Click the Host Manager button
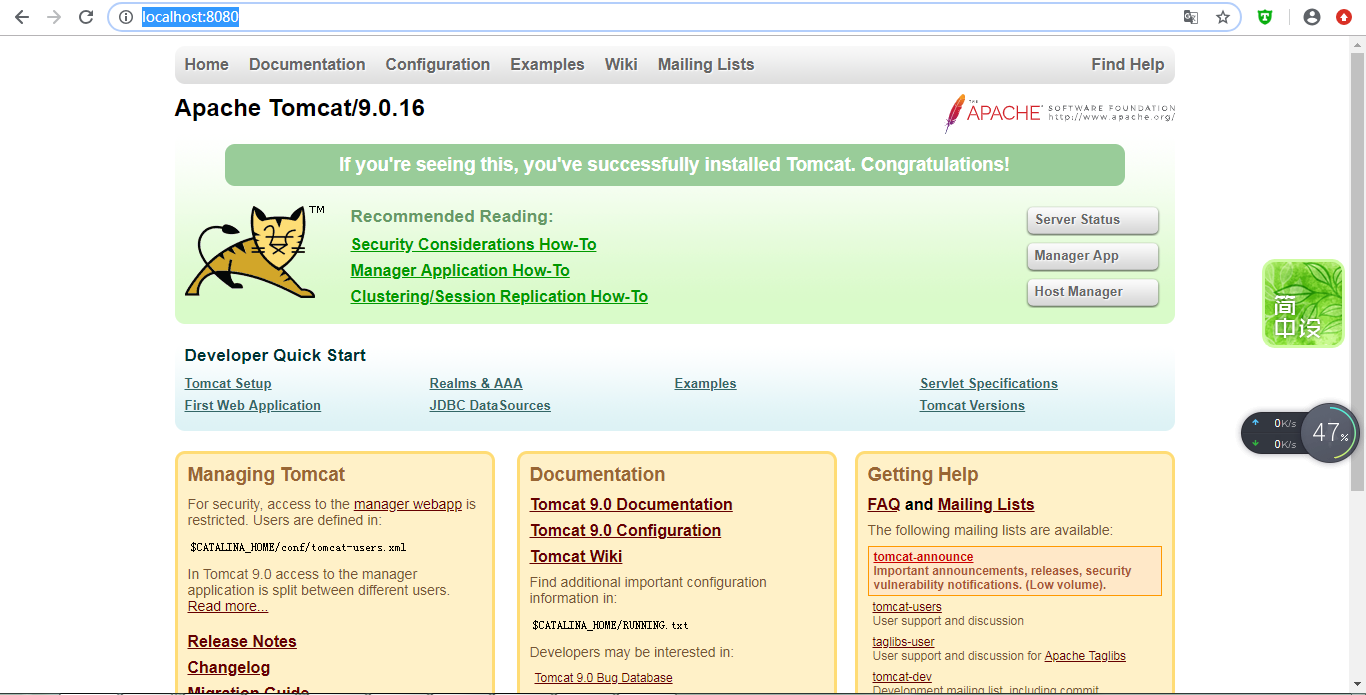The width and height of the screenshot is (1366, 695). [x=1093, y=292]
